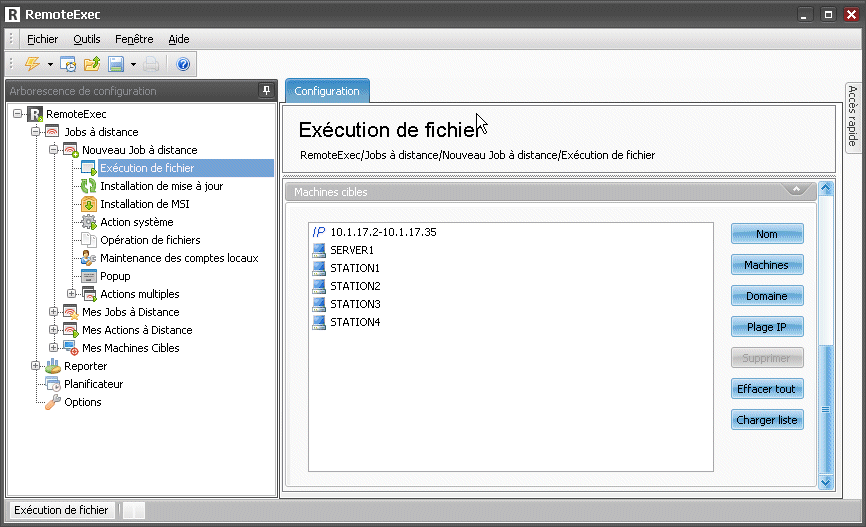
Task: Select Installation de MSI tree item
Action: (x=145, y=204)
